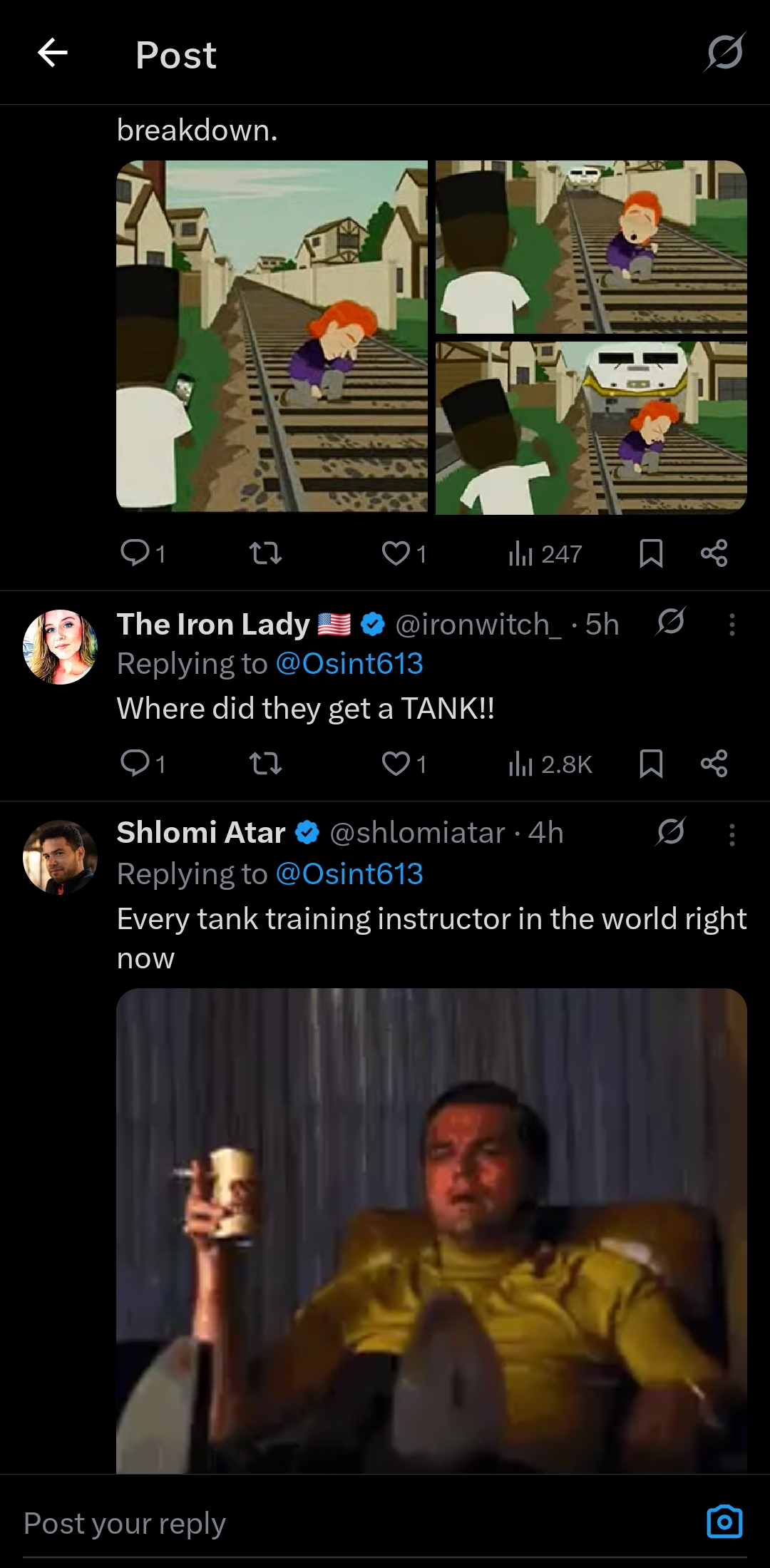The height and width of the screenshot is (1568, 770).
Task: Open Grok icon in the top bar
Action: [x=725, y=53]
